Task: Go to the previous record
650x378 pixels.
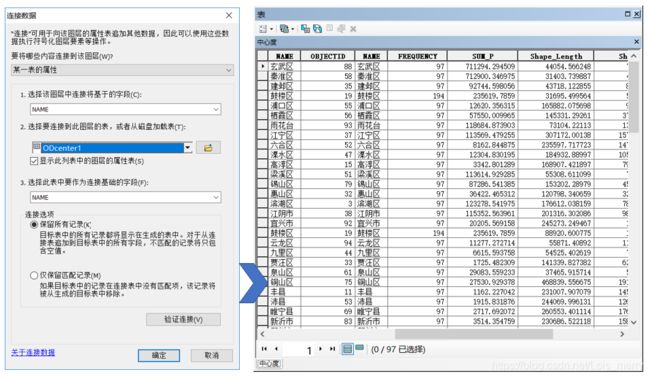Action: click(x=276, y=349)
